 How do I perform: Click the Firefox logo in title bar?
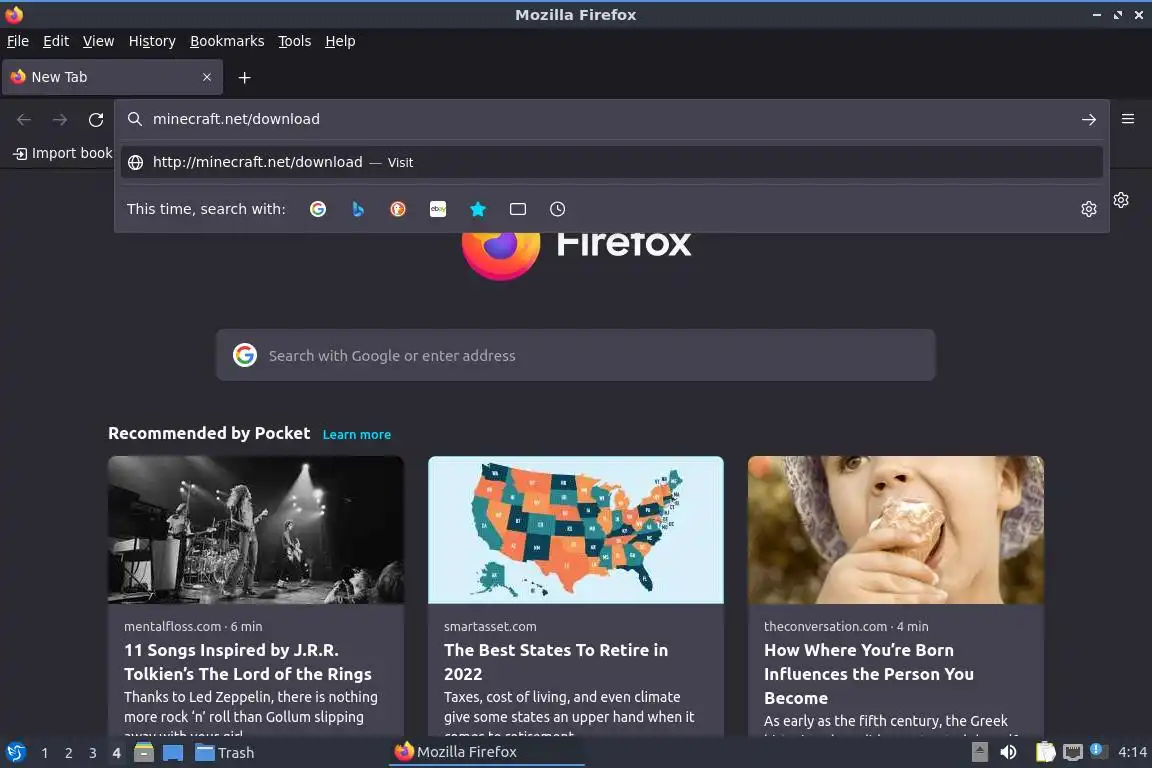(14, 14)
